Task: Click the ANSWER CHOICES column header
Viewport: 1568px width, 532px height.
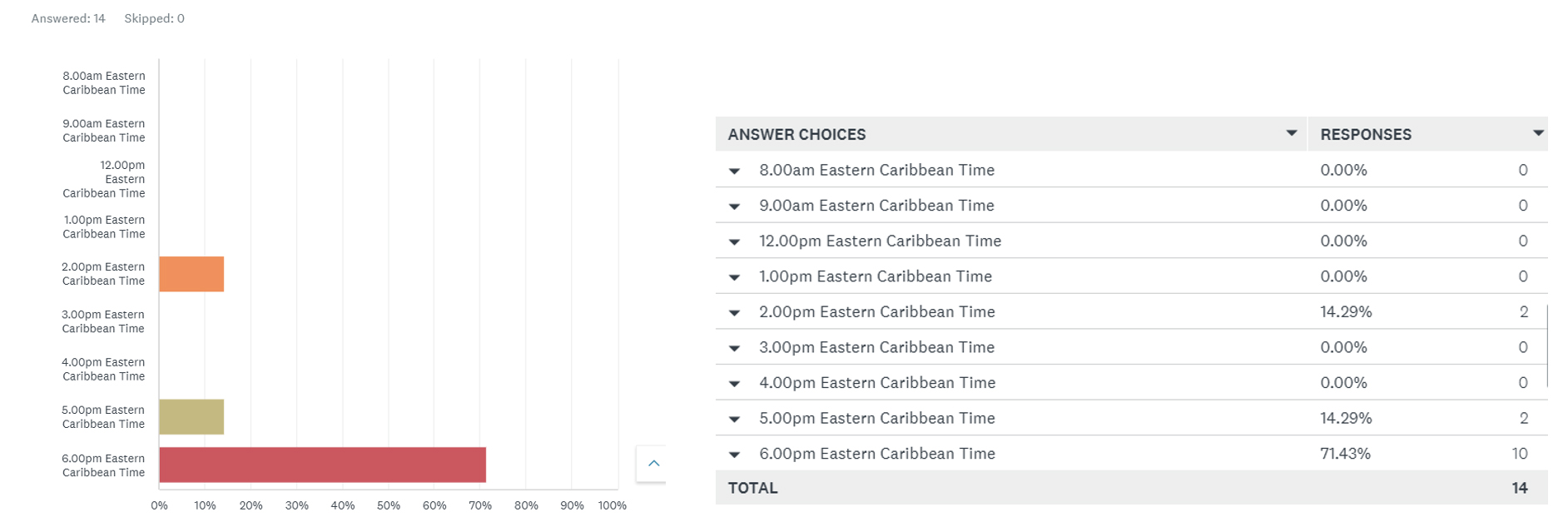Action: point(796,134)
